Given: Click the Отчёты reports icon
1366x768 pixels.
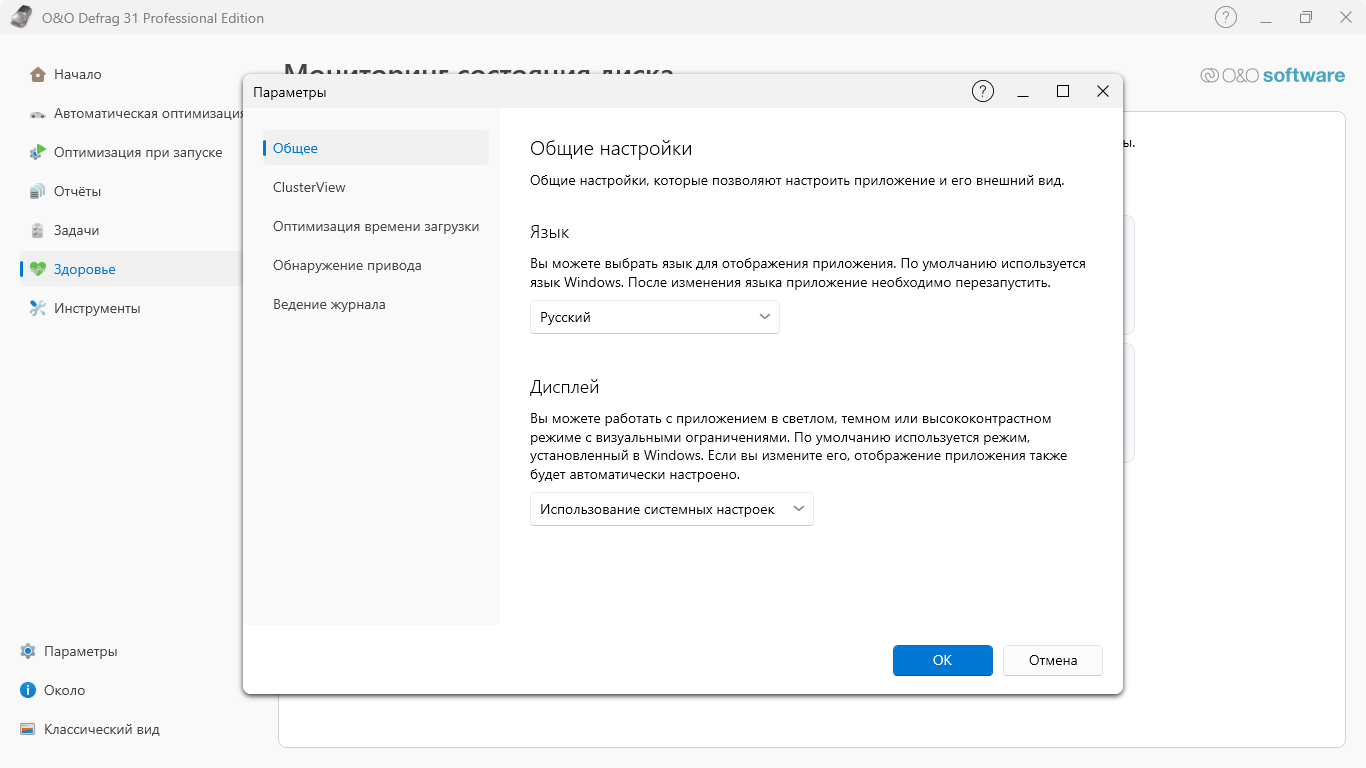Looking at the screenshot, I should point(38,191).
